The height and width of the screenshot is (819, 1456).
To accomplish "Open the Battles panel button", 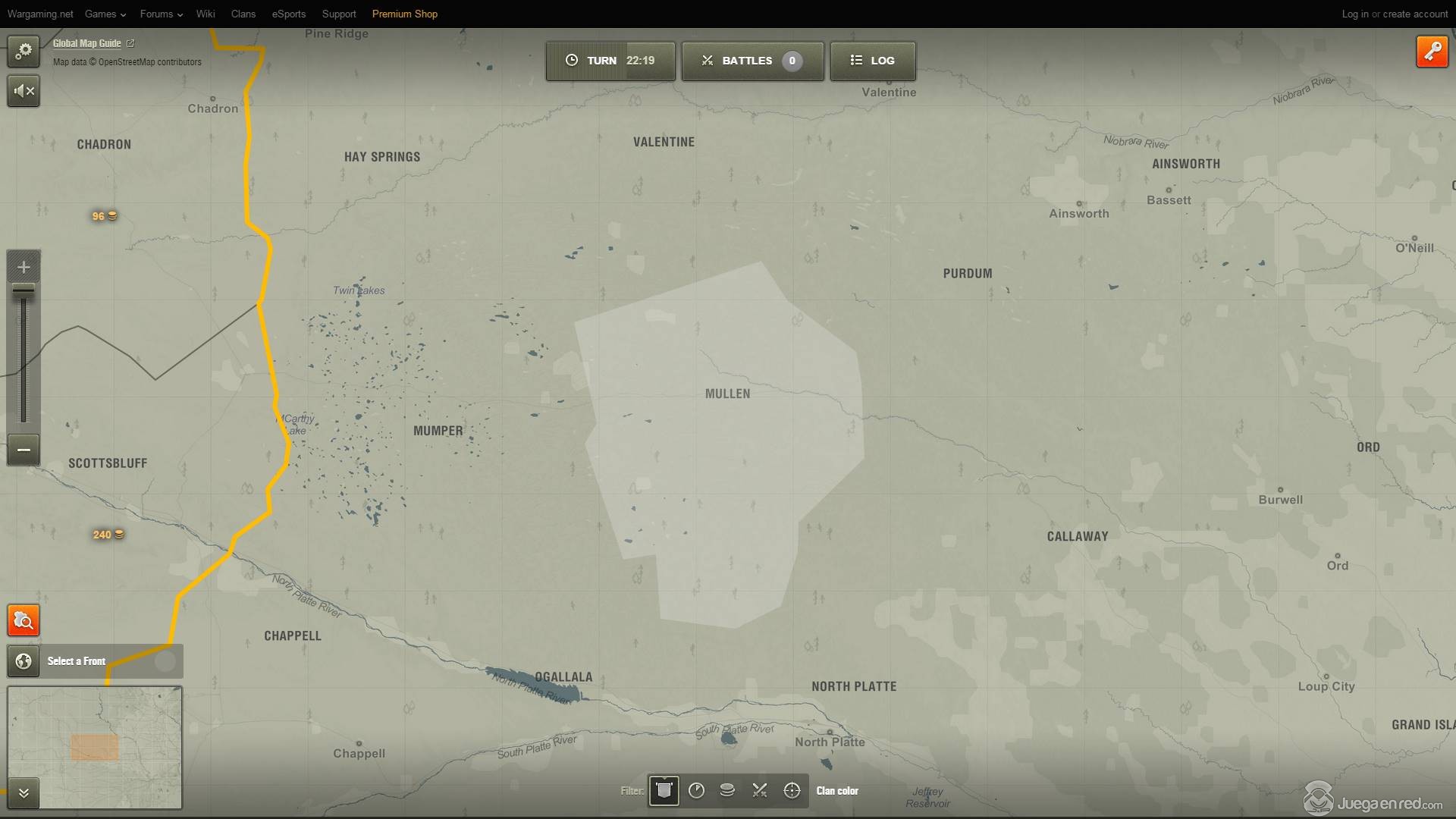I will pyautogui.click(x=752, y=61).
